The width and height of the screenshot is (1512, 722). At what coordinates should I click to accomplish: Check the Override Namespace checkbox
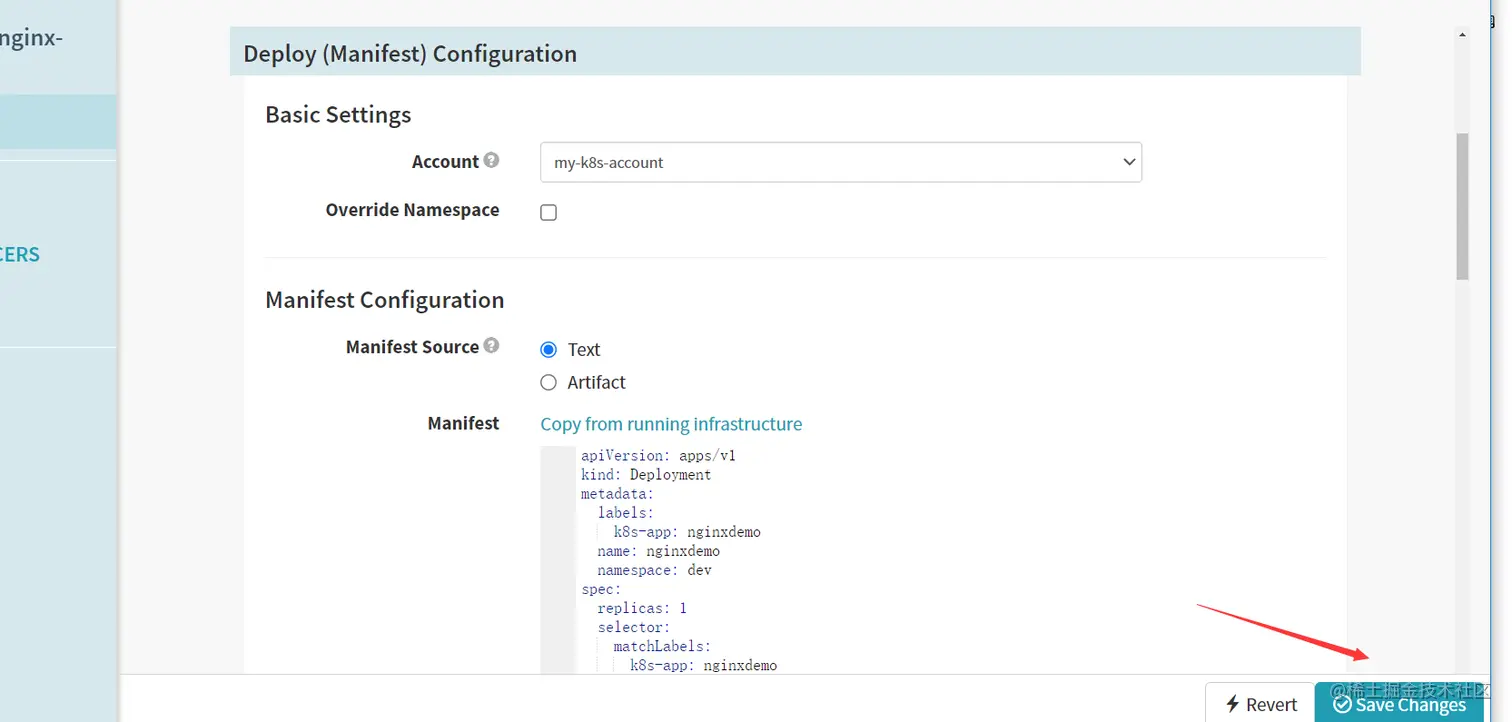tap(548, 212)
